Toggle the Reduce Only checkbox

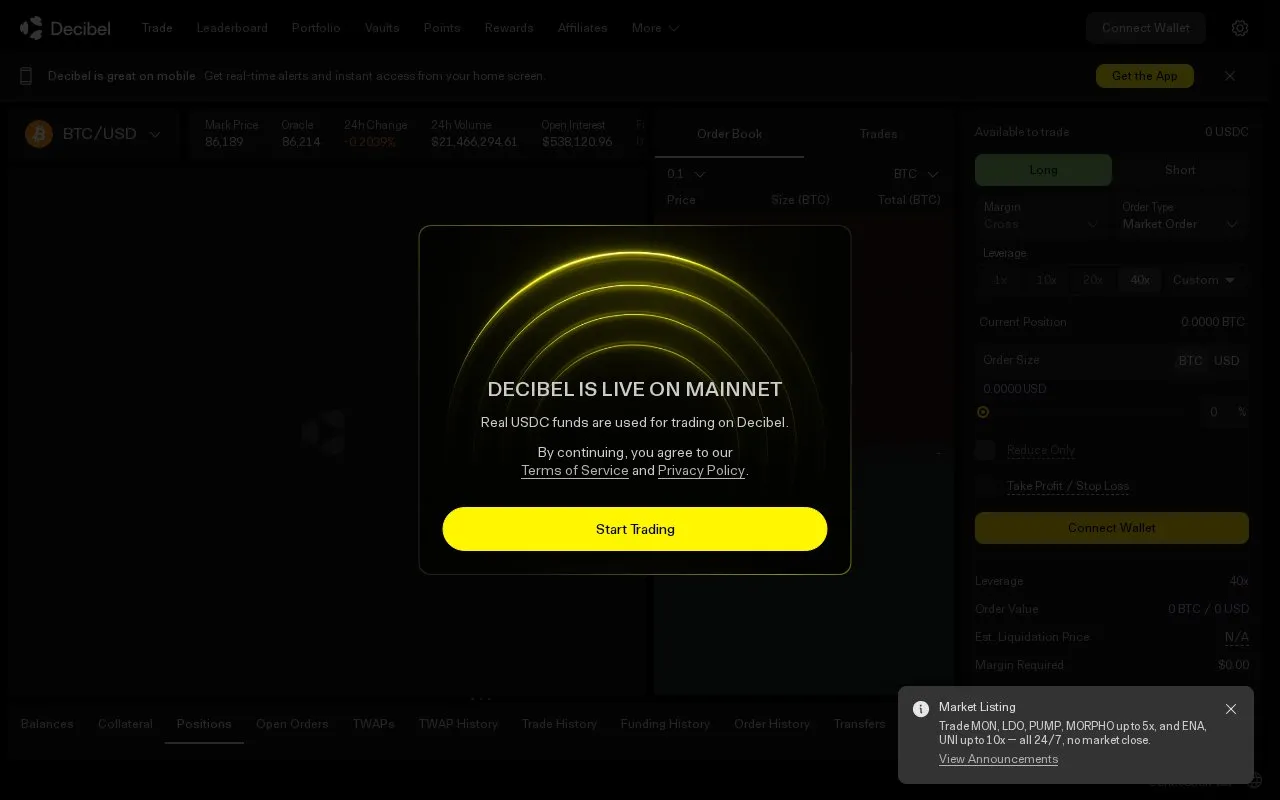[985, 450]
